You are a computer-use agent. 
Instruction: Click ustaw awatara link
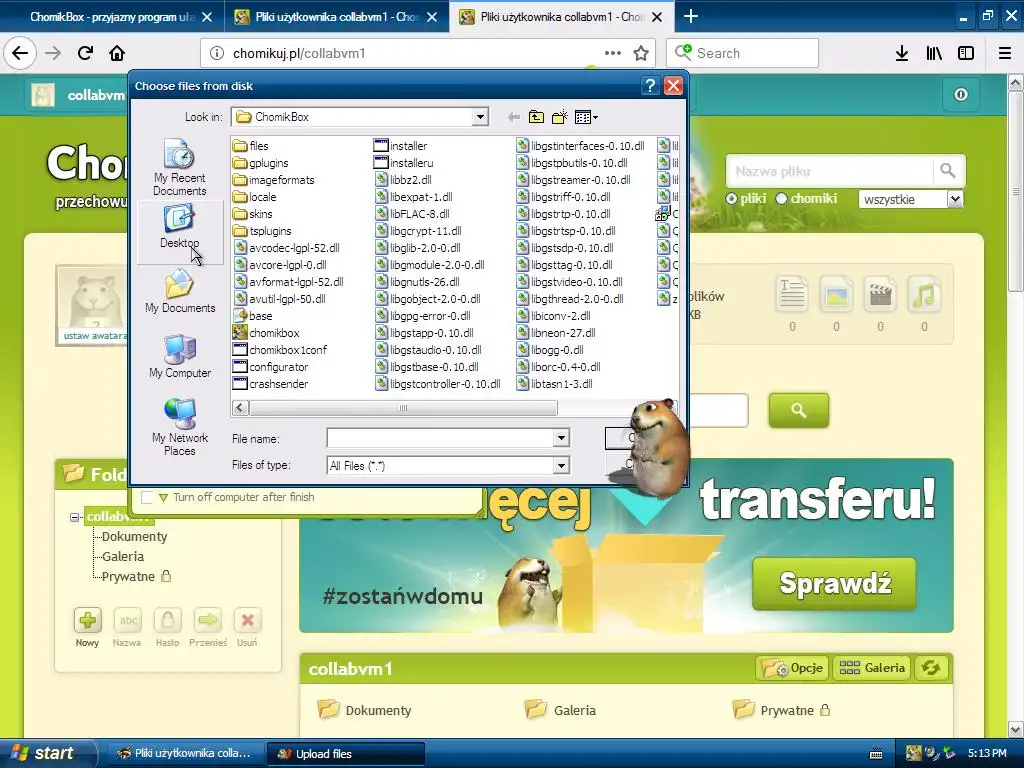pyautogui.click(x=93, y=336)
